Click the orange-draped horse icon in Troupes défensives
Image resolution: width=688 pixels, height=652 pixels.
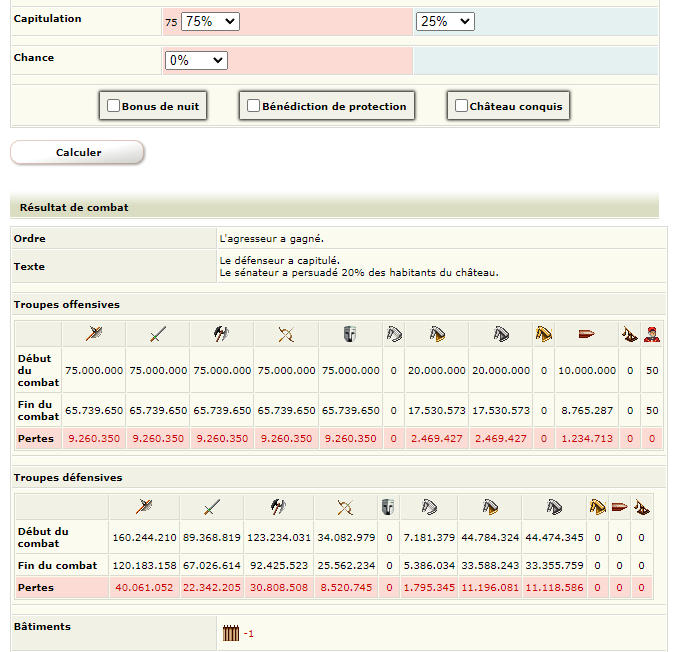pyautogui.click(x=490, y=507)
